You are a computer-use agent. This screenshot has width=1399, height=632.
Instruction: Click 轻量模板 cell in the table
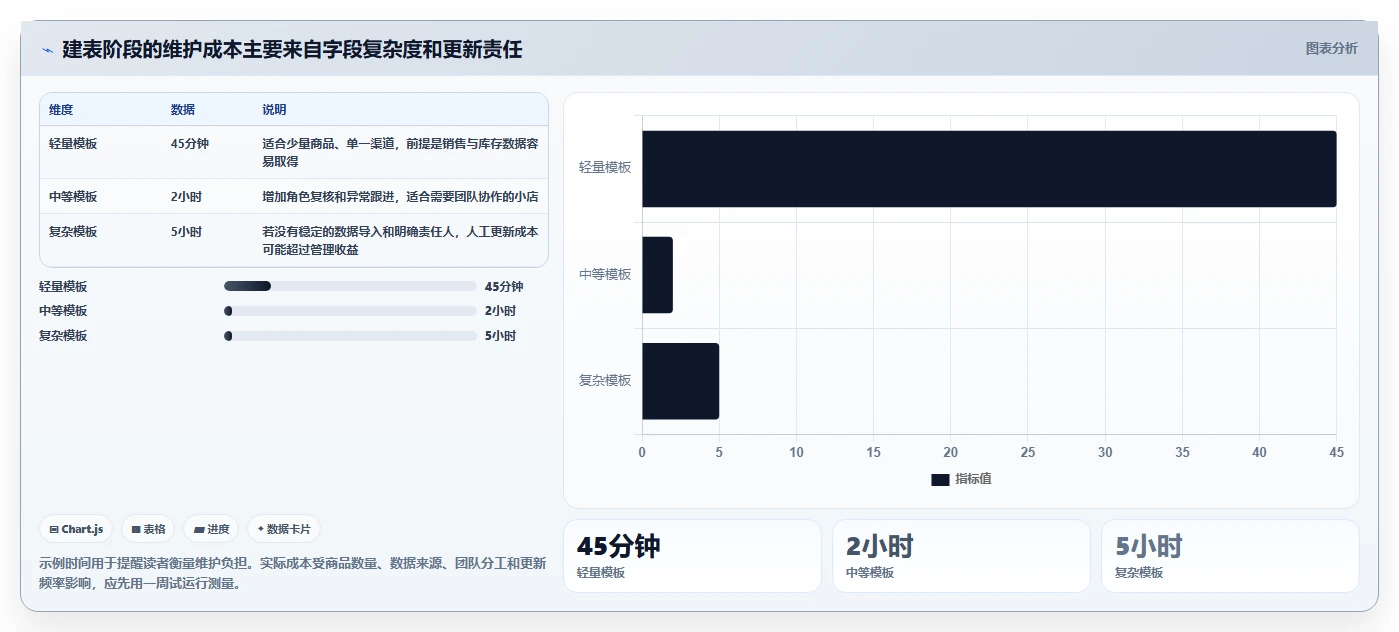tap(73, 144)
